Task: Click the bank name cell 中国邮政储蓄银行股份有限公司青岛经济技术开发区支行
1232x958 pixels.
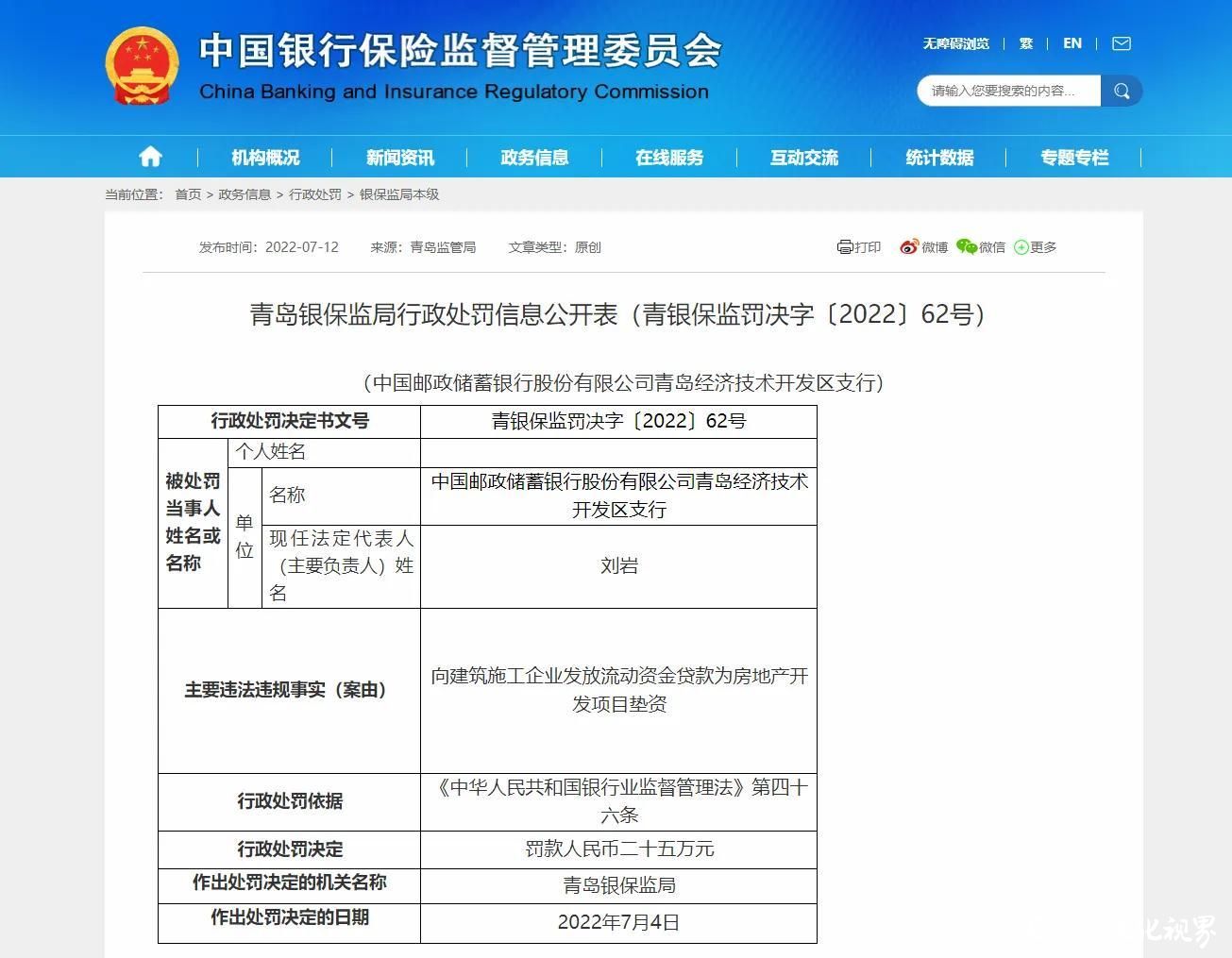Action: point(618,496)
